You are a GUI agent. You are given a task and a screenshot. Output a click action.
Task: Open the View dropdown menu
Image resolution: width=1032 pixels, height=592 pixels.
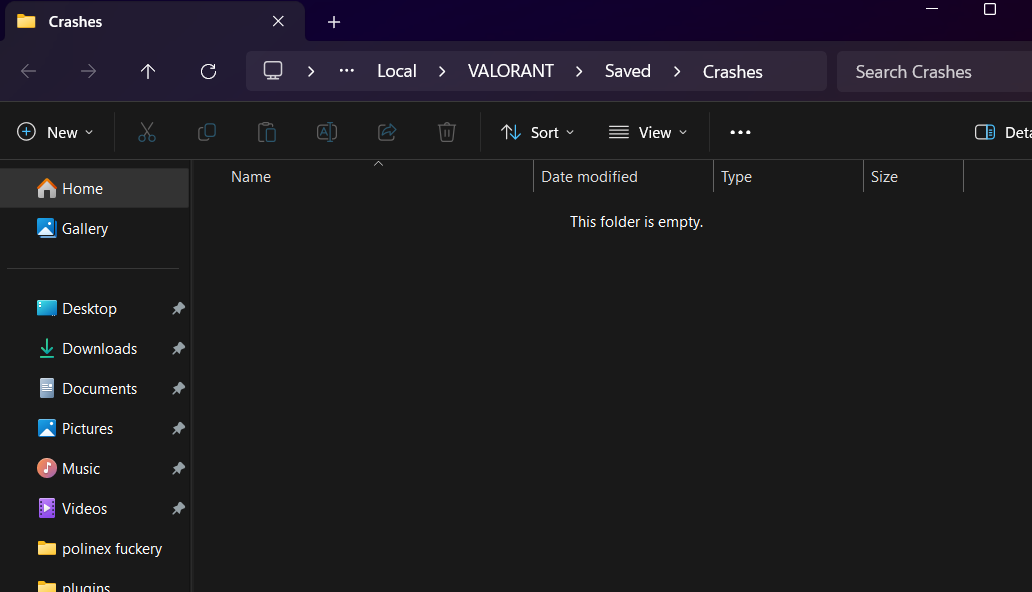tap(648, 132)
